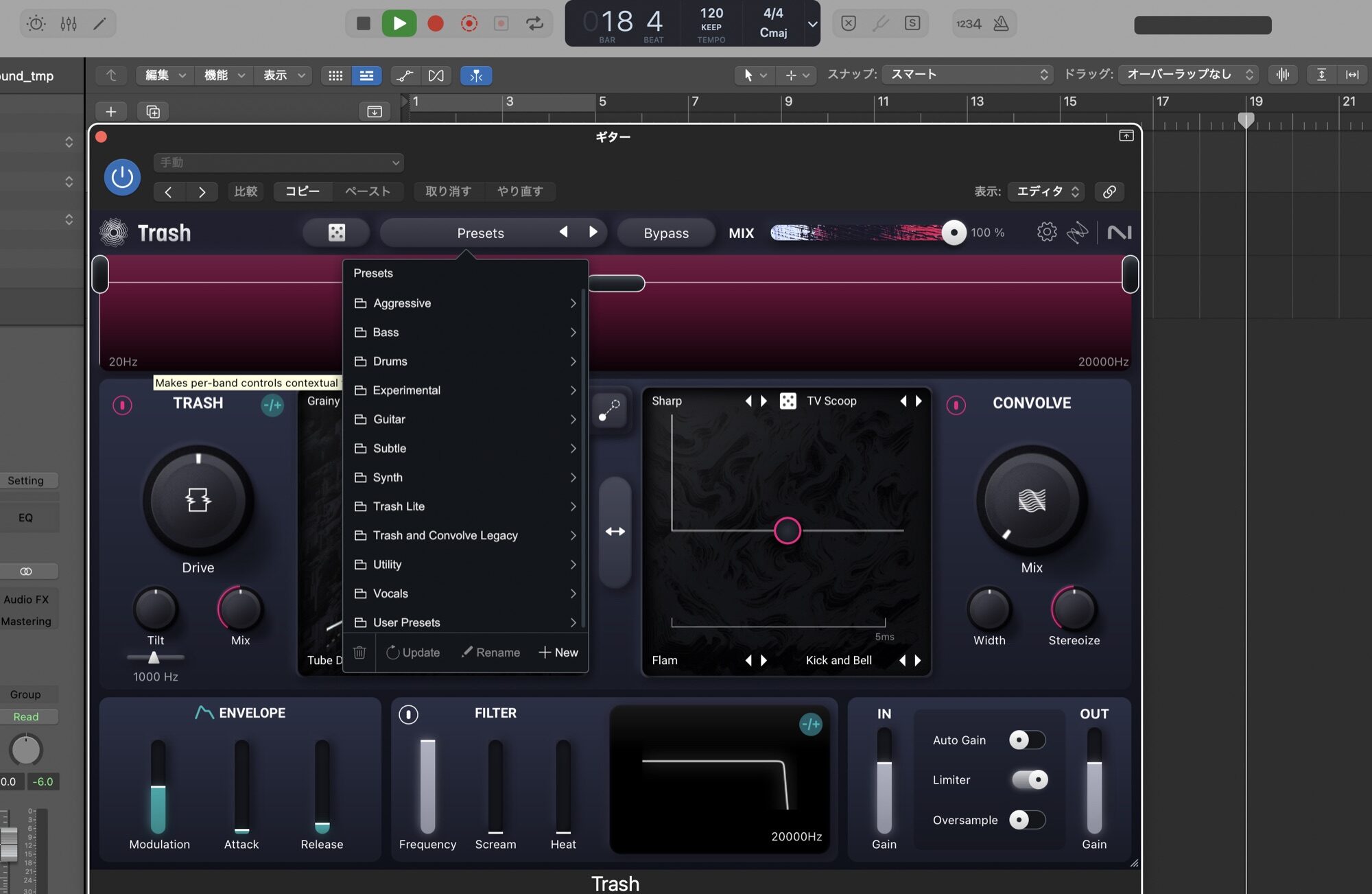The height and width of the screenshot is (894, 1372).
Task: Click the filter Frequency slider
Action: [x=427, y=786]
